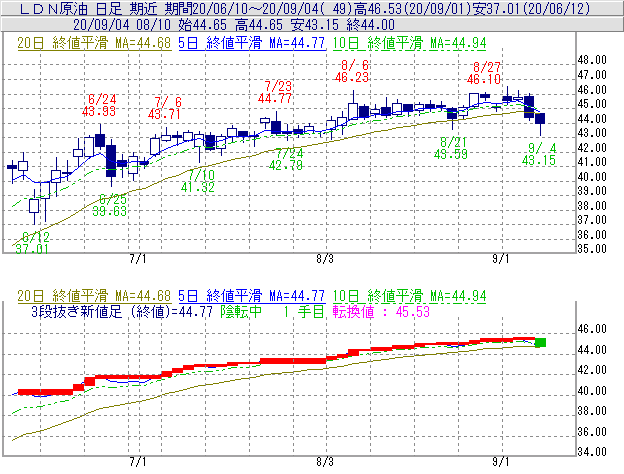
Task: Click the 48.00 price axis label
Action: 592,60
